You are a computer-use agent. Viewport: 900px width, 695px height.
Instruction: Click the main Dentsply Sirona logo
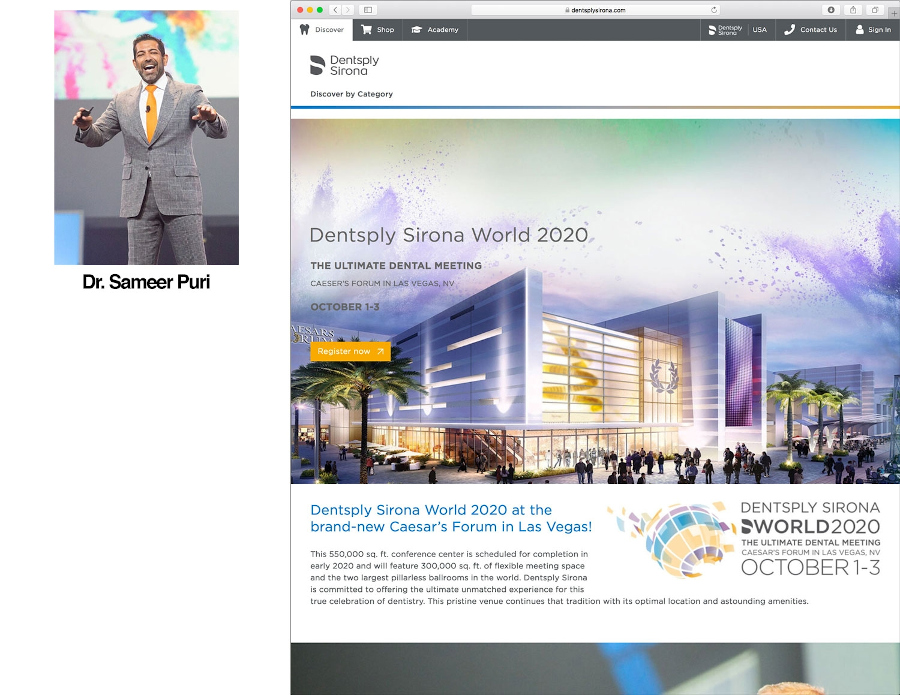(x=344, y=65)
